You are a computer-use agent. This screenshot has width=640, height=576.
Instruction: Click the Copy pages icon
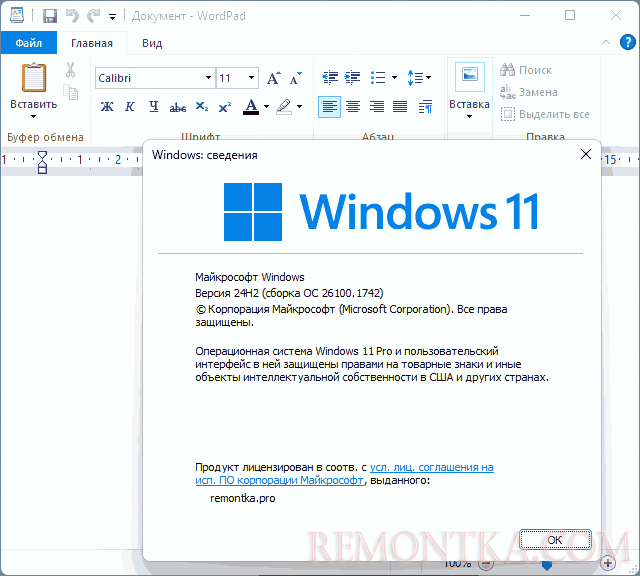tap(71, 92)
